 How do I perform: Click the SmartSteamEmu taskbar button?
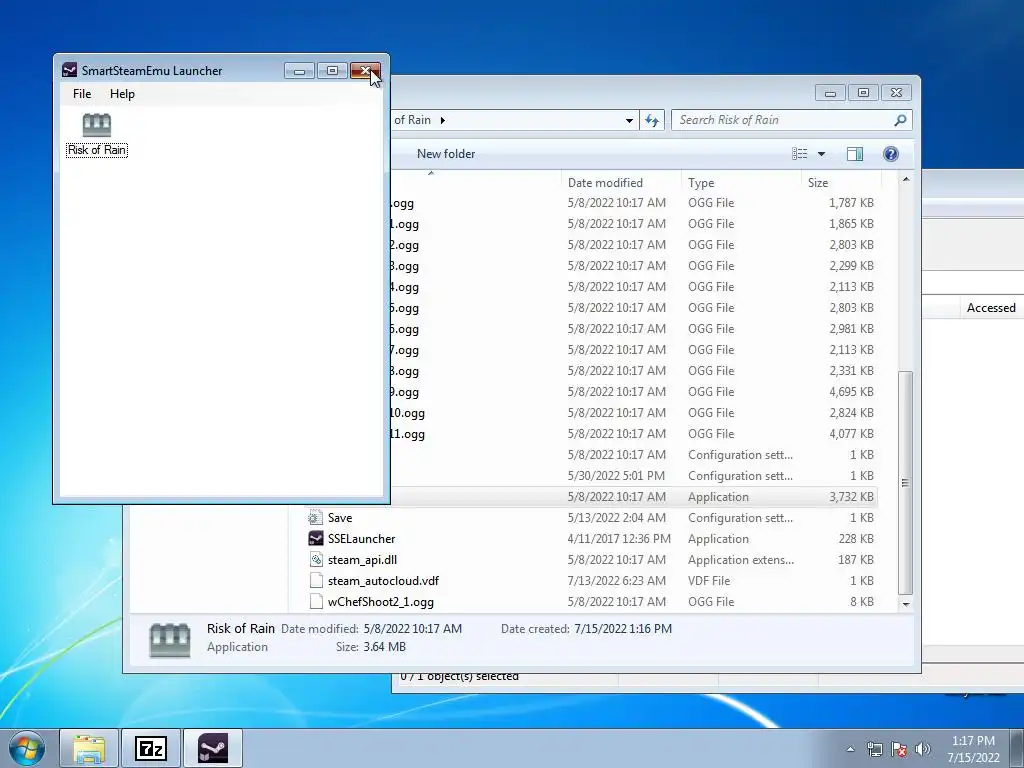pyautogui.click(x=213, y=748)
